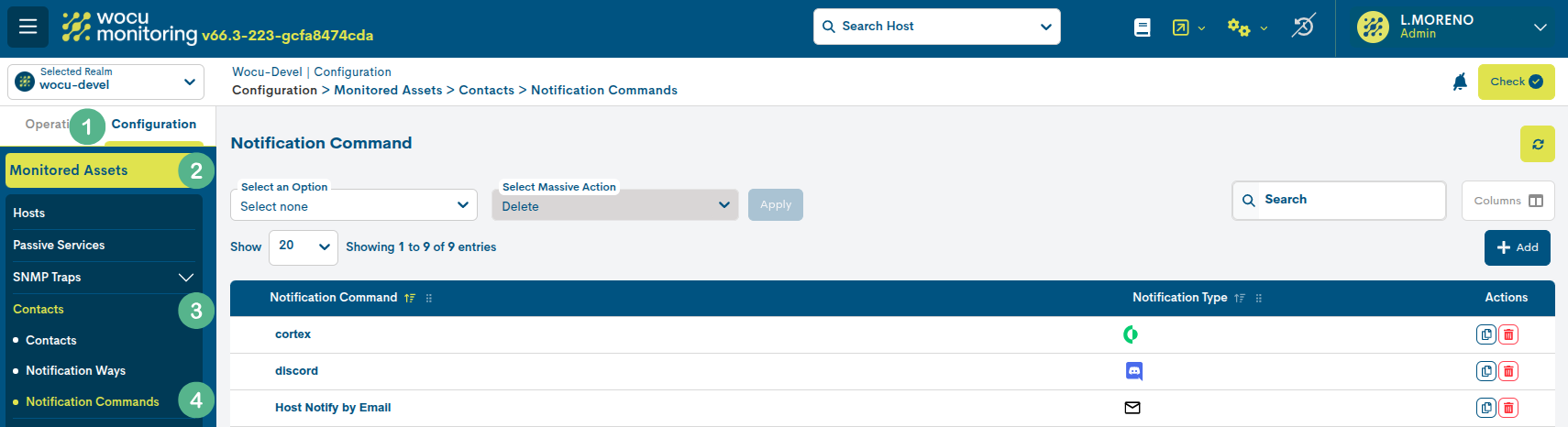Duplicate the discord notification command
Image resolution: width=1568 pixels, height=427 pixels.
tap(1485, 371)
